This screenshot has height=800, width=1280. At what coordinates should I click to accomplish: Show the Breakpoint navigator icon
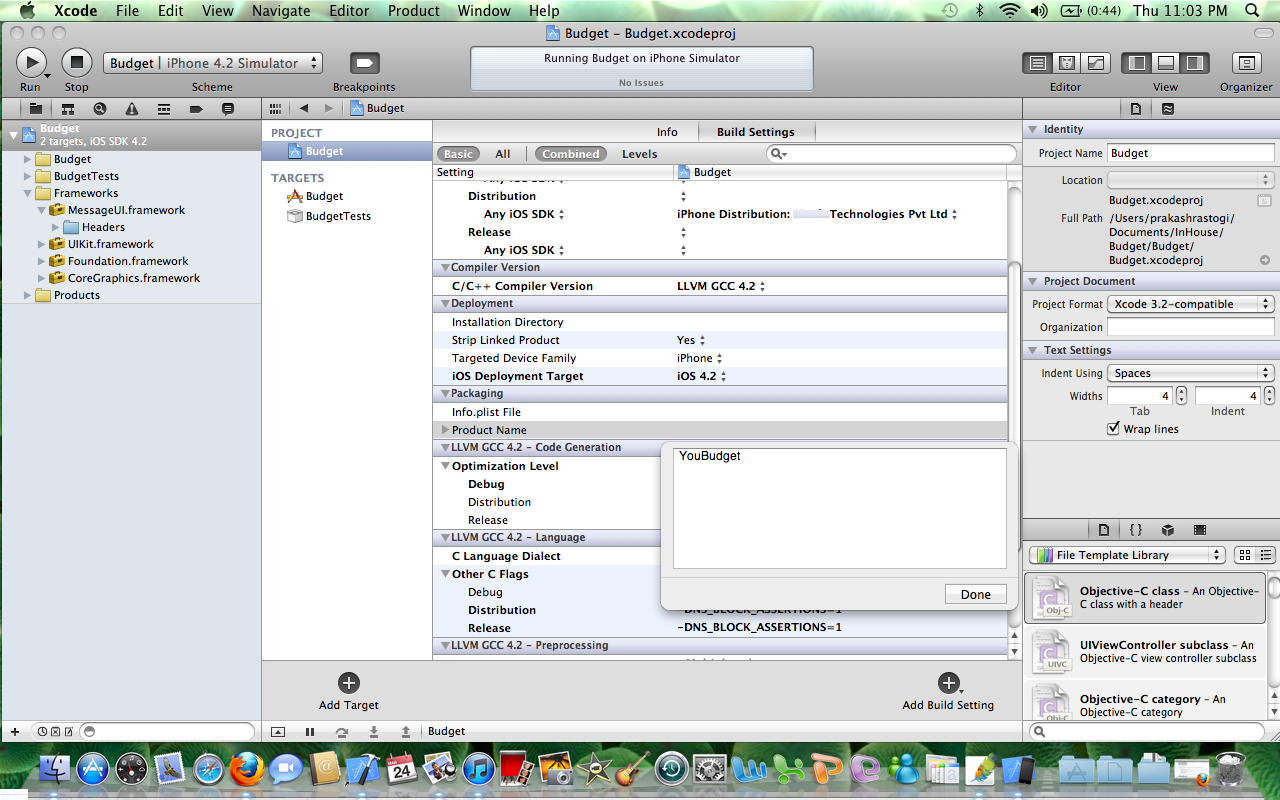click(196, 108)
